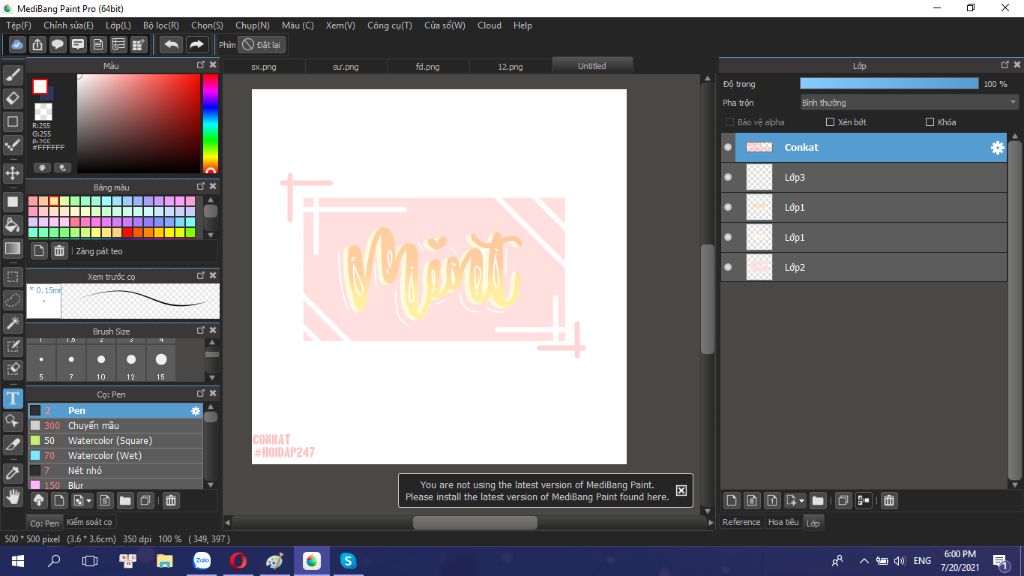Enable the Khóa checkbox
The width and height of the screenshot is (1024, 576).
coord(930,122)
